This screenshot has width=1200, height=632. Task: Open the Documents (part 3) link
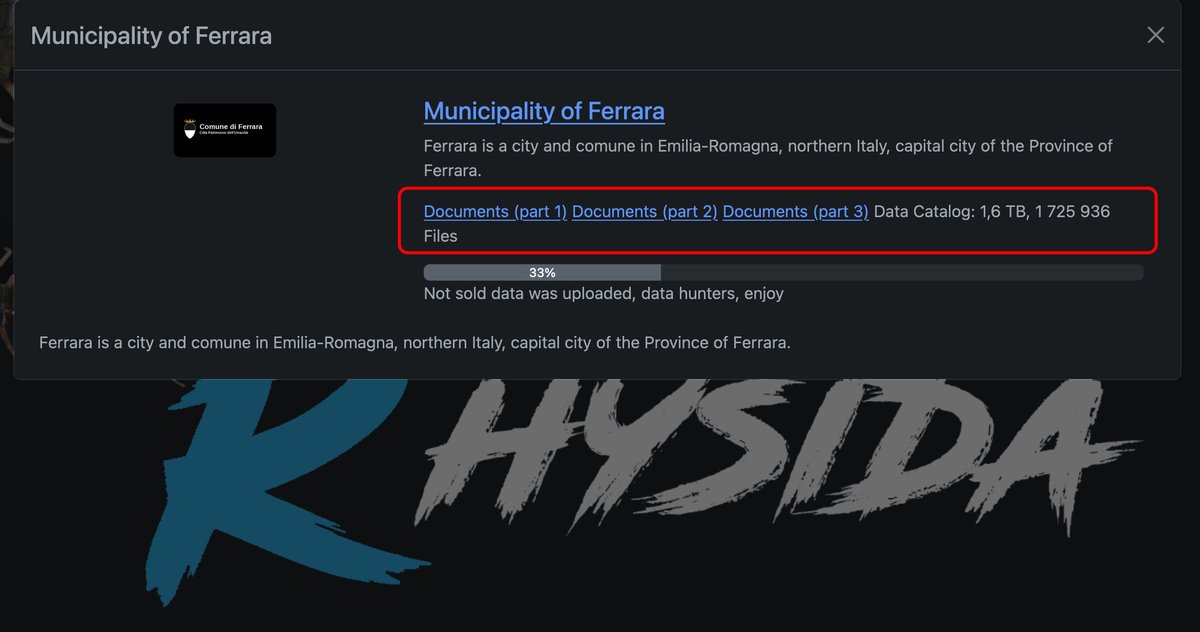[796, 212]
